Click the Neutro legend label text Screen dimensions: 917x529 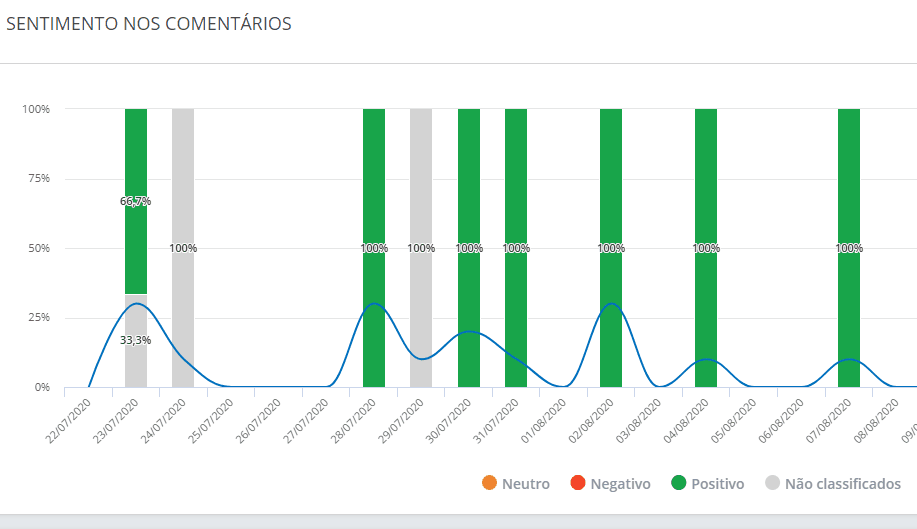[525, 484]
